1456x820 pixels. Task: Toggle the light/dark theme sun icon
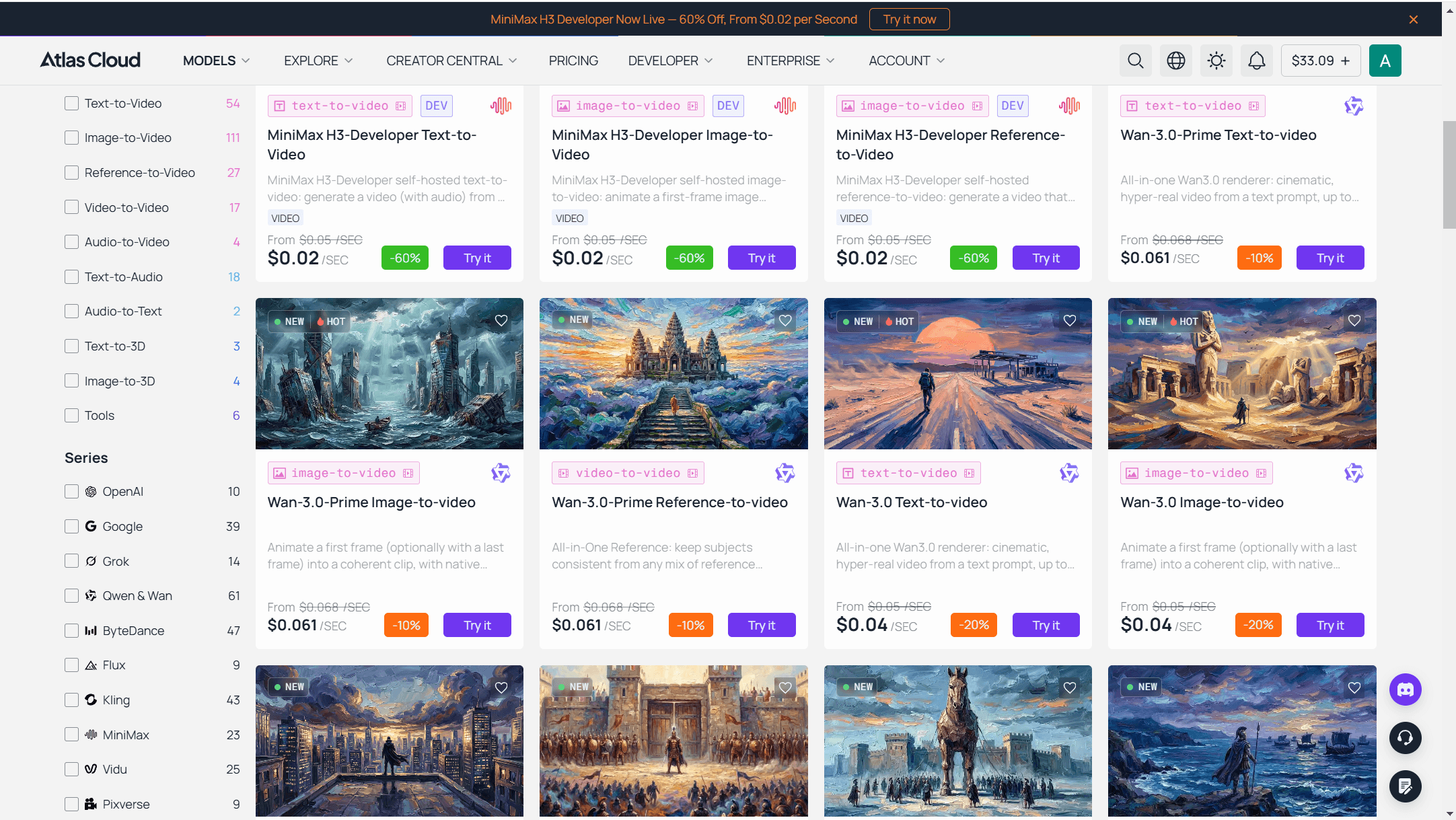[x=1216, y=61]
